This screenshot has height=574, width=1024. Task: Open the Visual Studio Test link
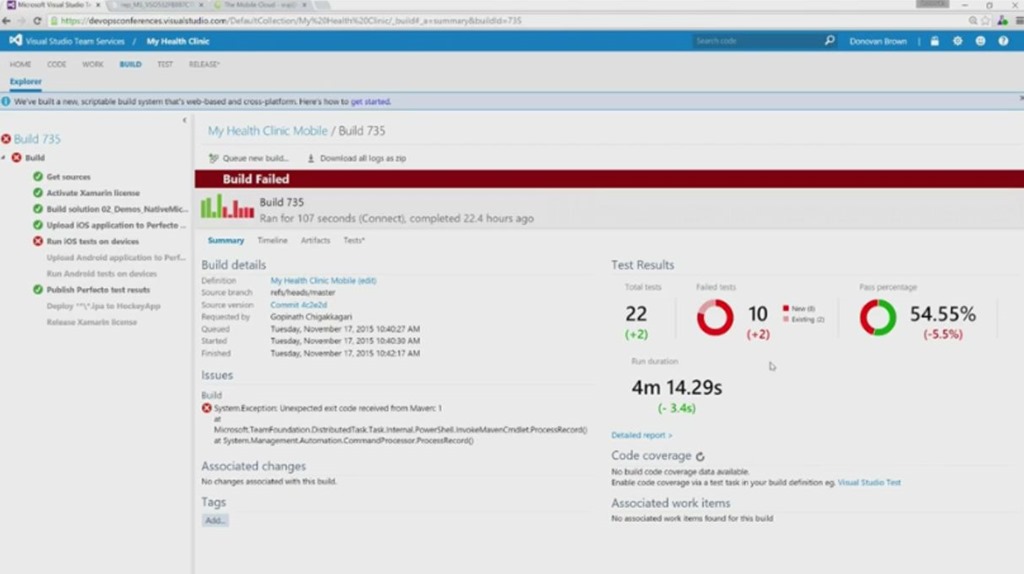(x=869, y=483)
